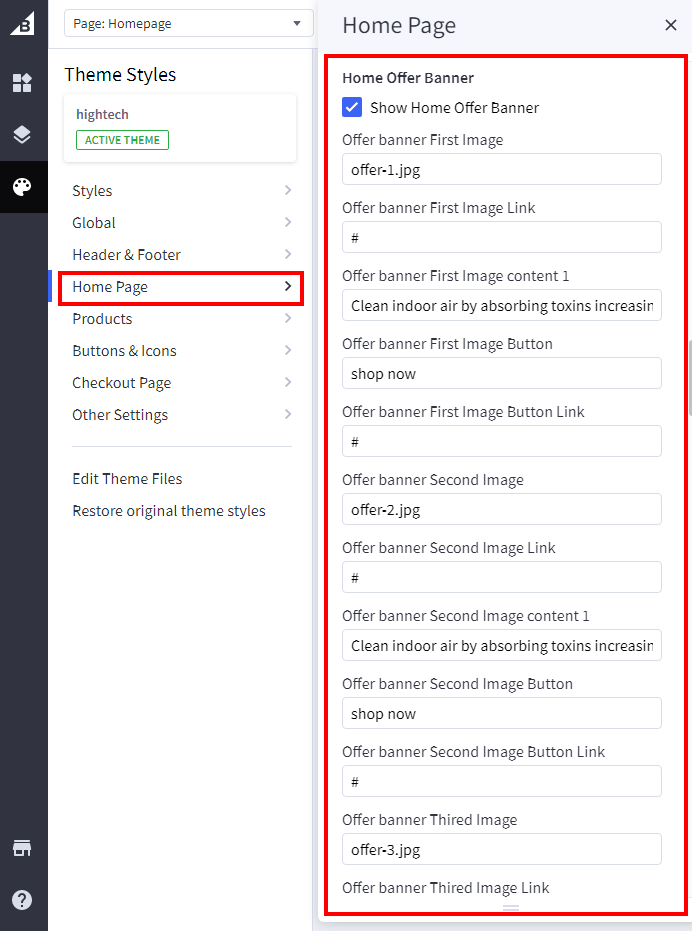Open the help question mark icon

pos(22,900)
